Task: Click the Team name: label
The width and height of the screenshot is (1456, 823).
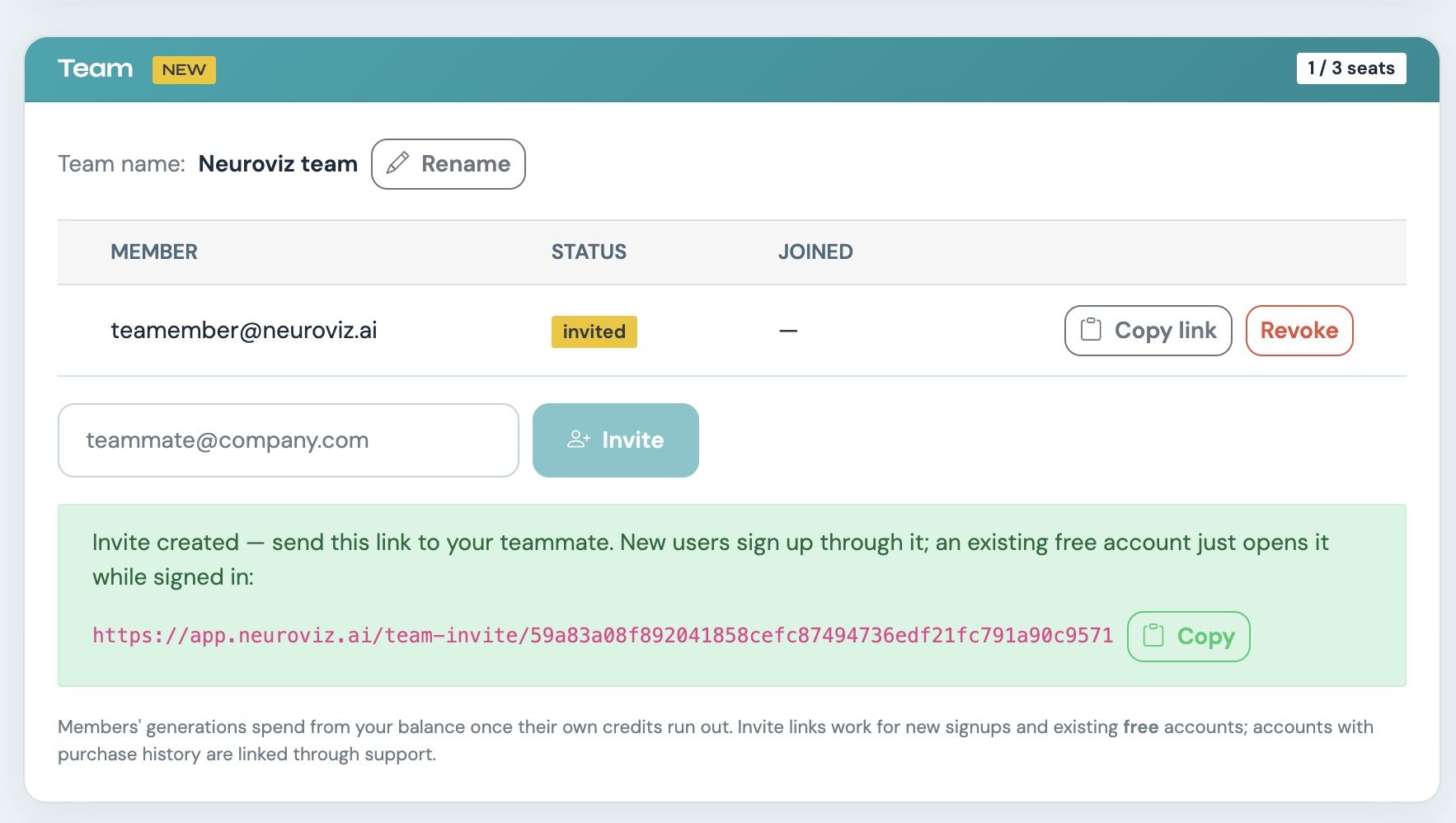Action: point(121,164)
